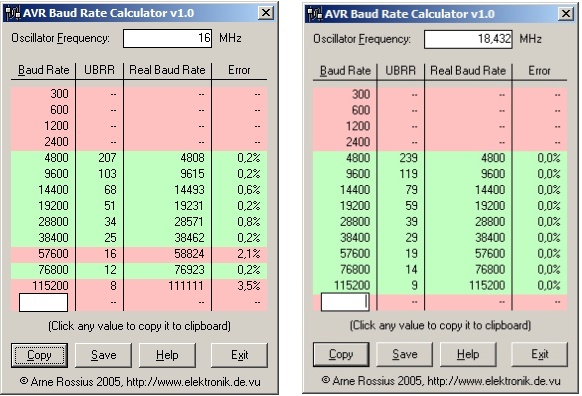Copy UBRR value 19 in right window
This screenshot has width=582, height=396.
[411, 253]
